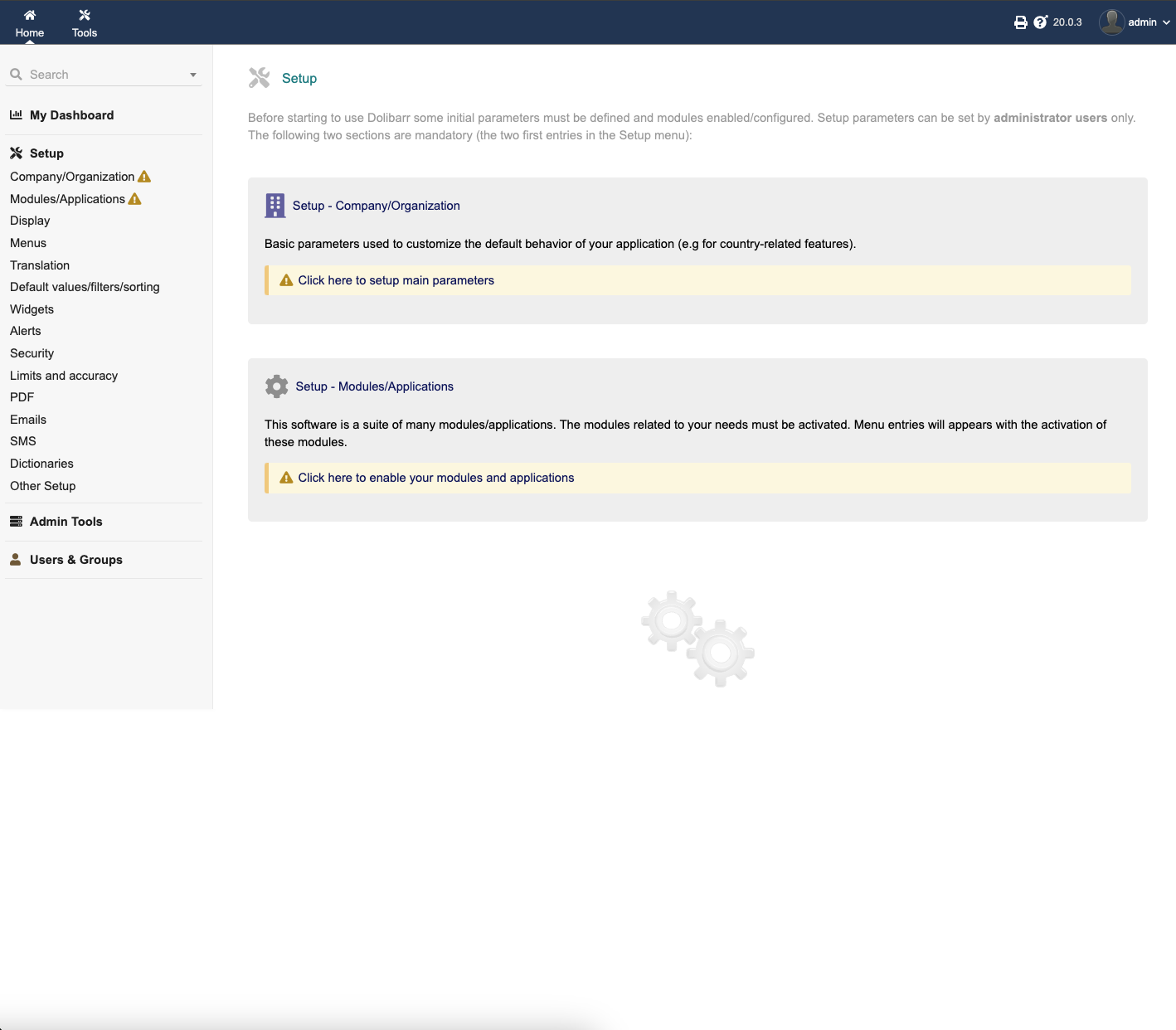This screenshot has height=1030, width=1176.
Task: Click here to enable your modules and applications
Action: point(435,478)
